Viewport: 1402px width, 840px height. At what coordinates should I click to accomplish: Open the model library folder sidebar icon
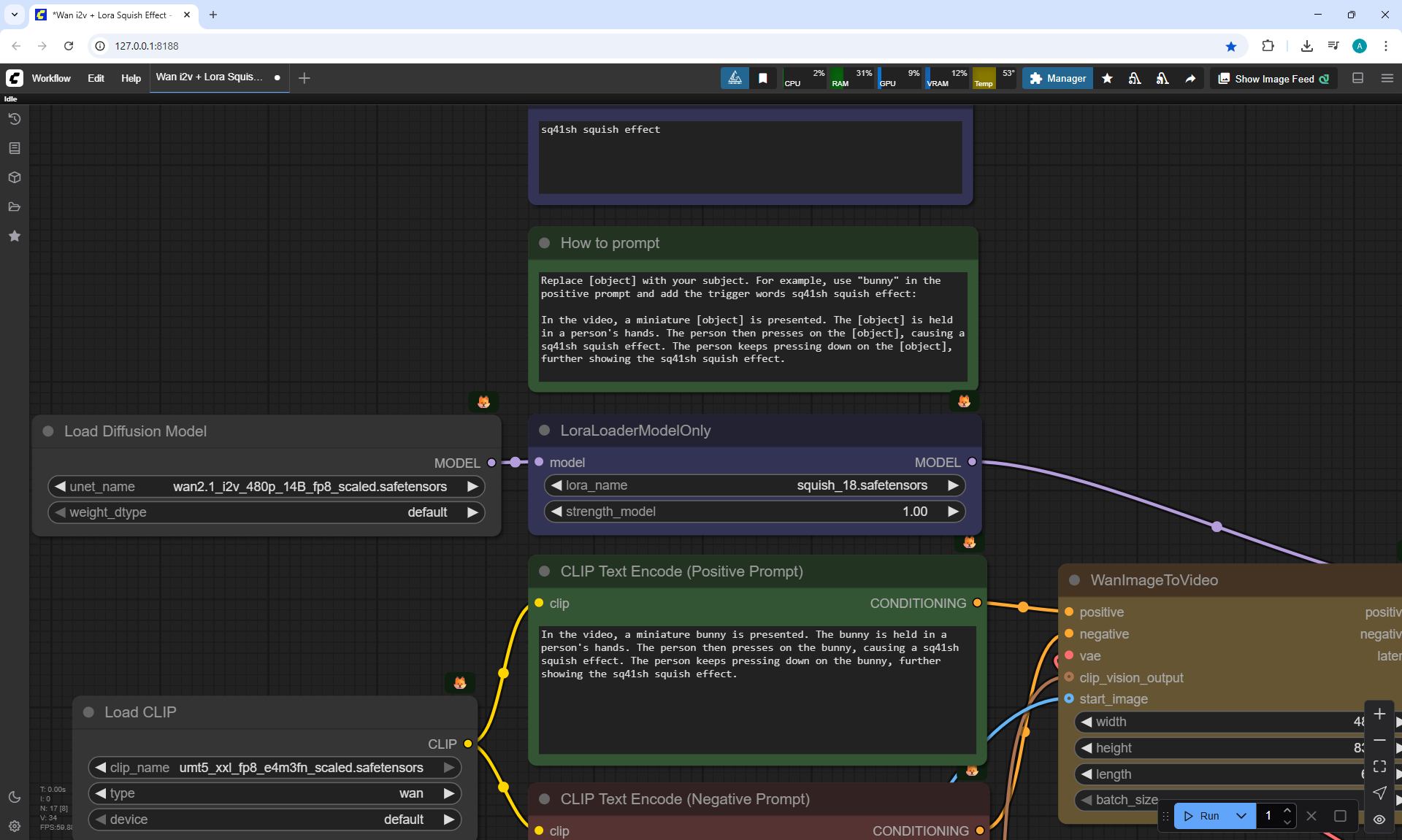pos(14,207)
